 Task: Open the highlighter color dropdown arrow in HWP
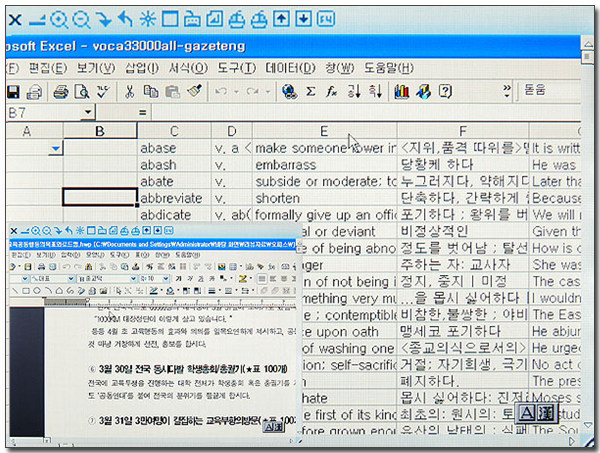(251, 279)
